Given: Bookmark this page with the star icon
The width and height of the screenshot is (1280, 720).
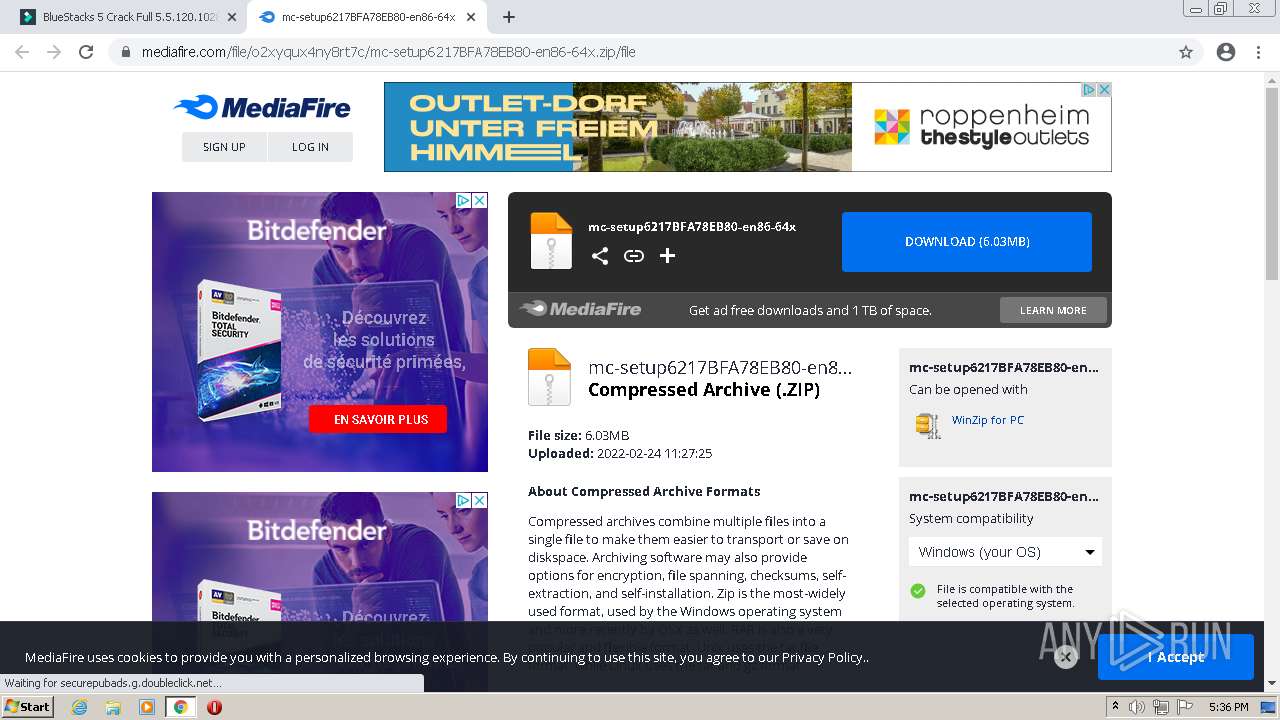Looking at the screenshot, I should 1186,52.
